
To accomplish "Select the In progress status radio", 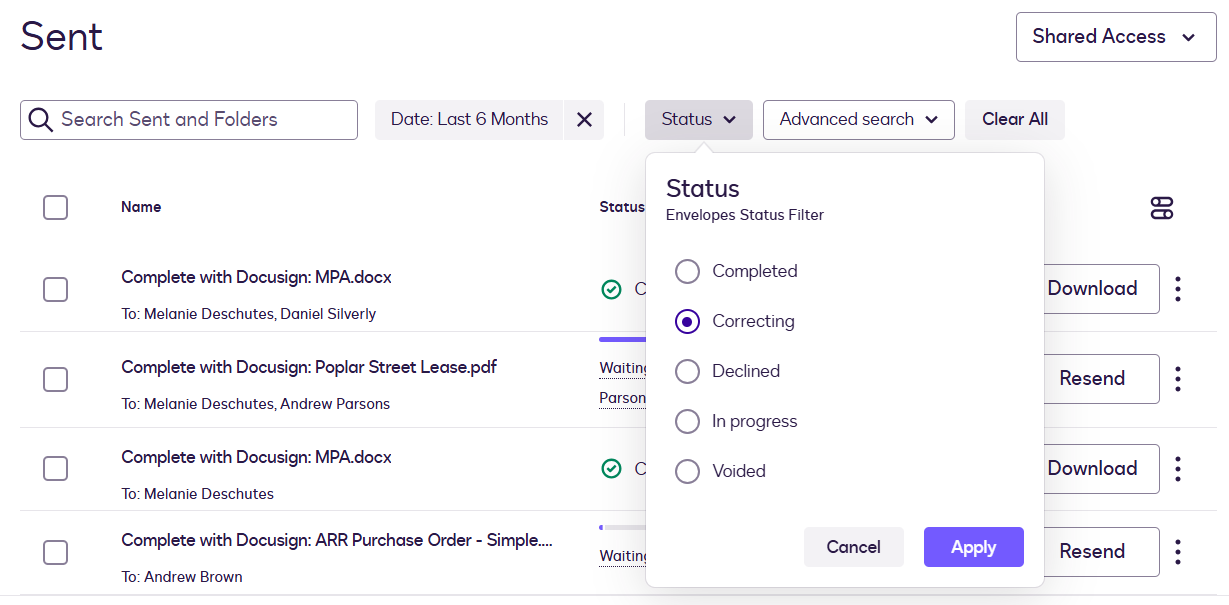I will [687, 421].
